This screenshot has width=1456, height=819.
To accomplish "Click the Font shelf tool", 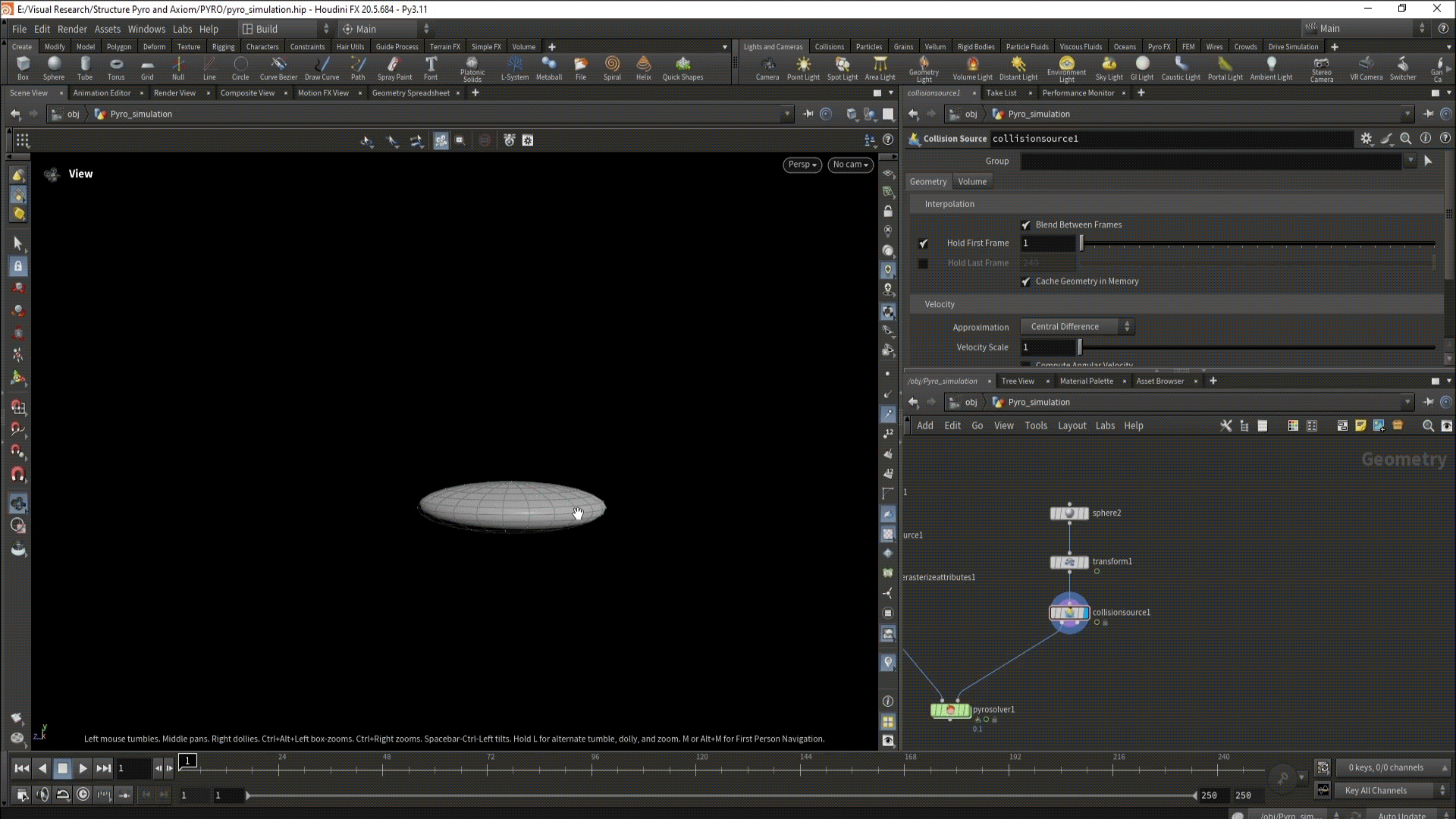I will pos(430,67).
